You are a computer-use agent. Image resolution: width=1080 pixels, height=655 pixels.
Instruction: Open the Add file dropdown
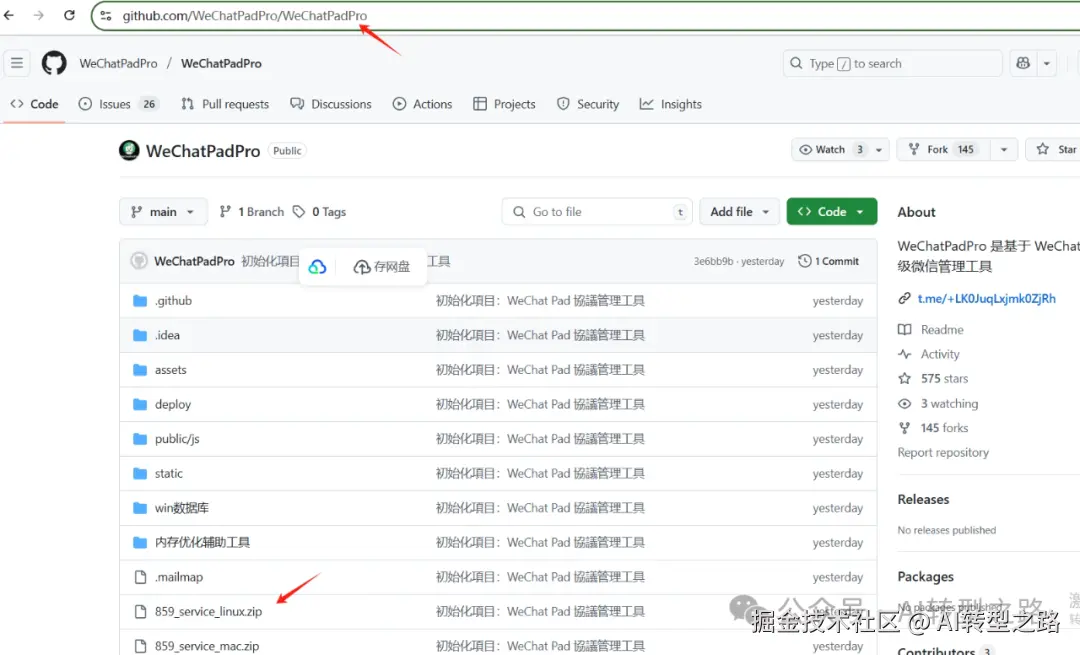tap(739, 211)
